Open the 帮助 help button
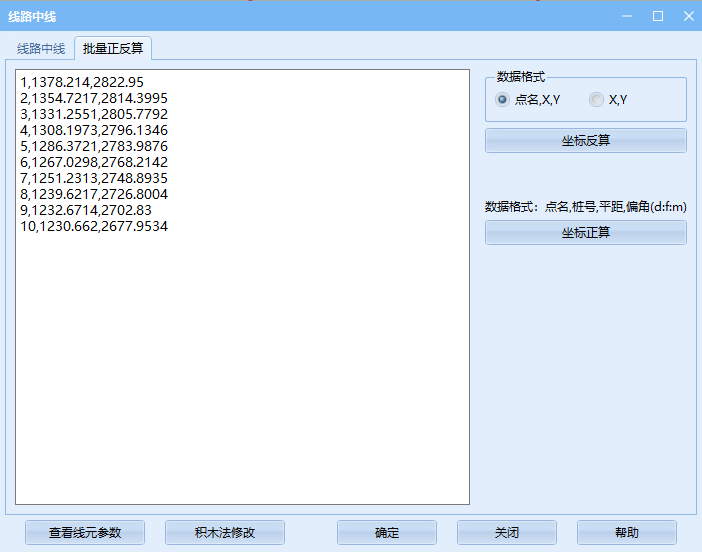Screen dimensions: 702x552 (627, 533)
